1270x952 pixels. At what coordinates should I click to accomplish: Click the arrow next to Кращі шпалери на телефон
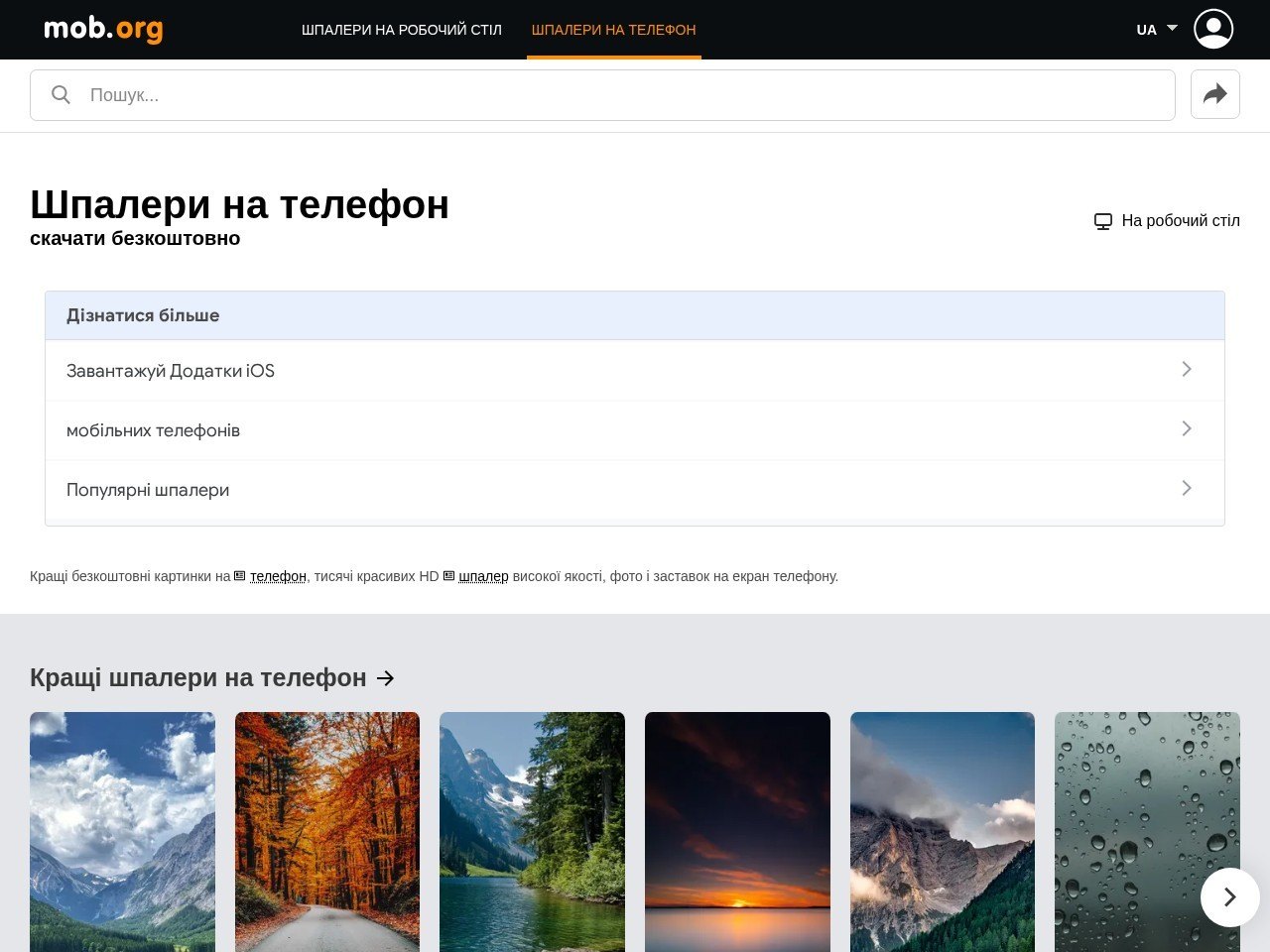click(386, 678)
